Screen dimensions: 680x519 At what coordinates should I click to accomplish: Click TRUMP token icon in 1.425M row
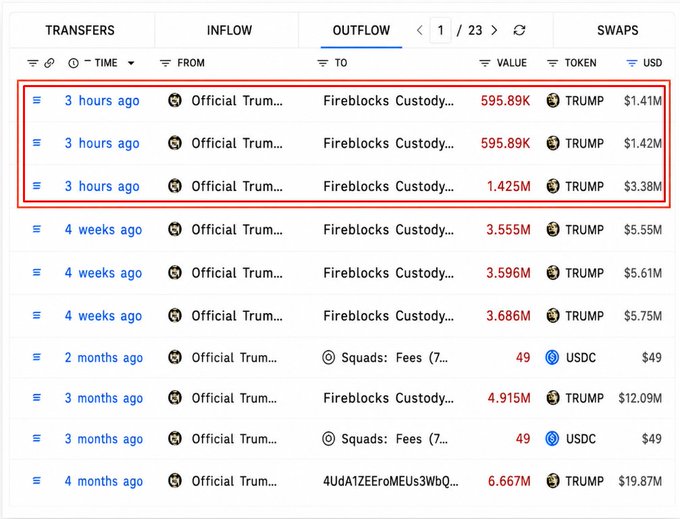(x=552, y=186)
